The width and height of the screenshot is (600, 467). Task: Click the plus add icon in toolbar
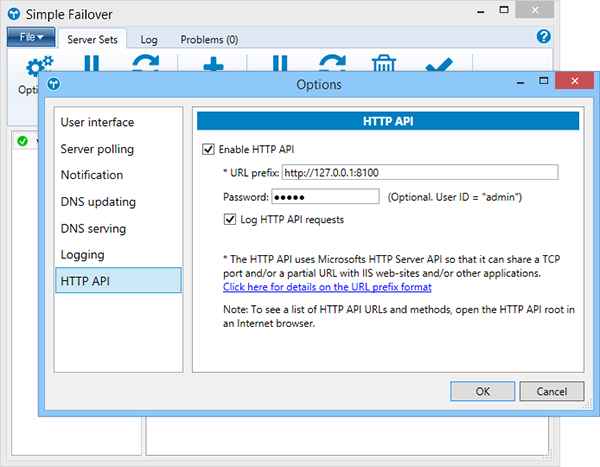tap(213, 66)
